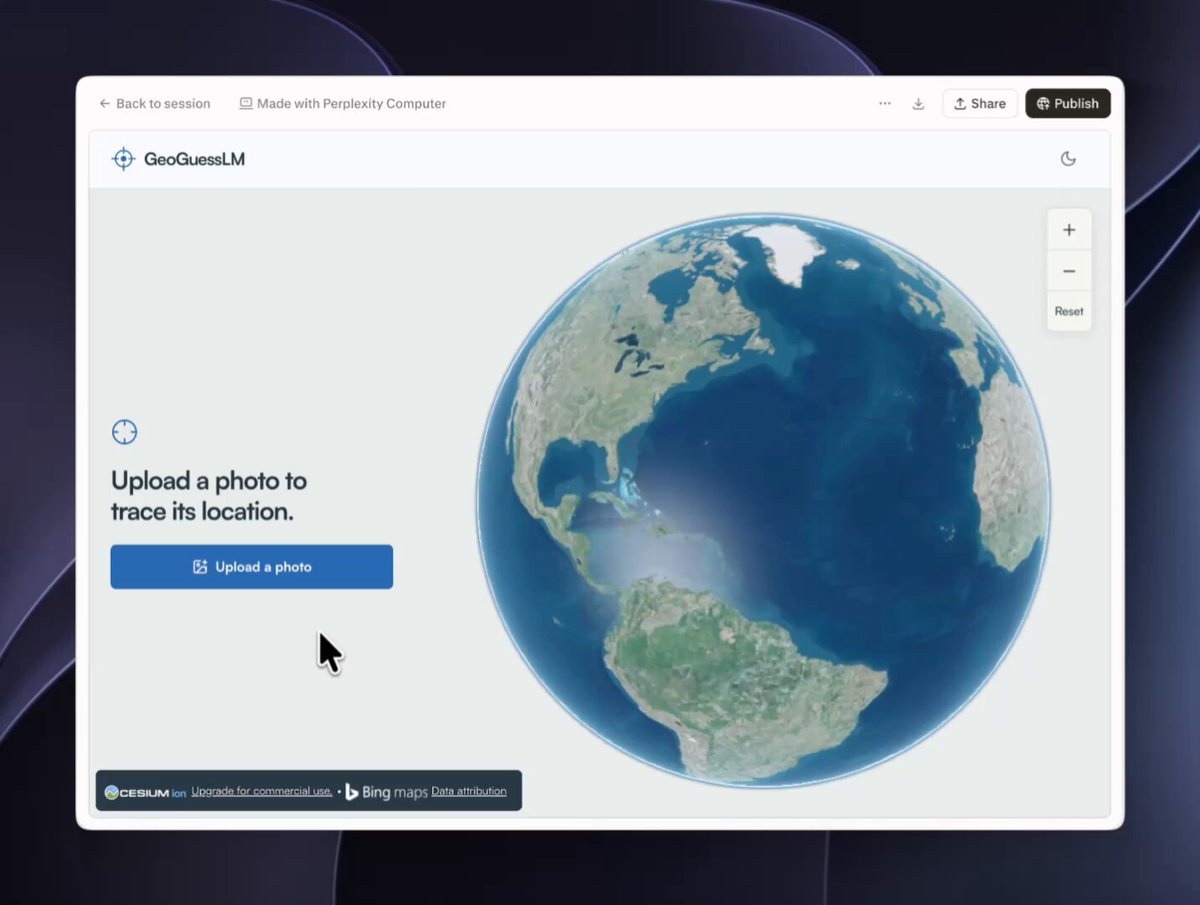Click the Upload a photo button

coord(252,567)
